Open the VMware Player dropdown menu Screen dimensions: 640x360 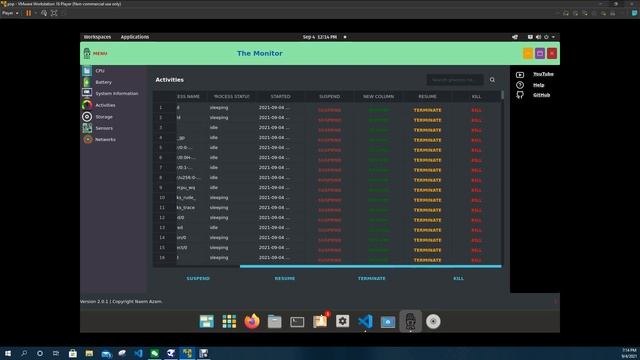click(10, 13)
